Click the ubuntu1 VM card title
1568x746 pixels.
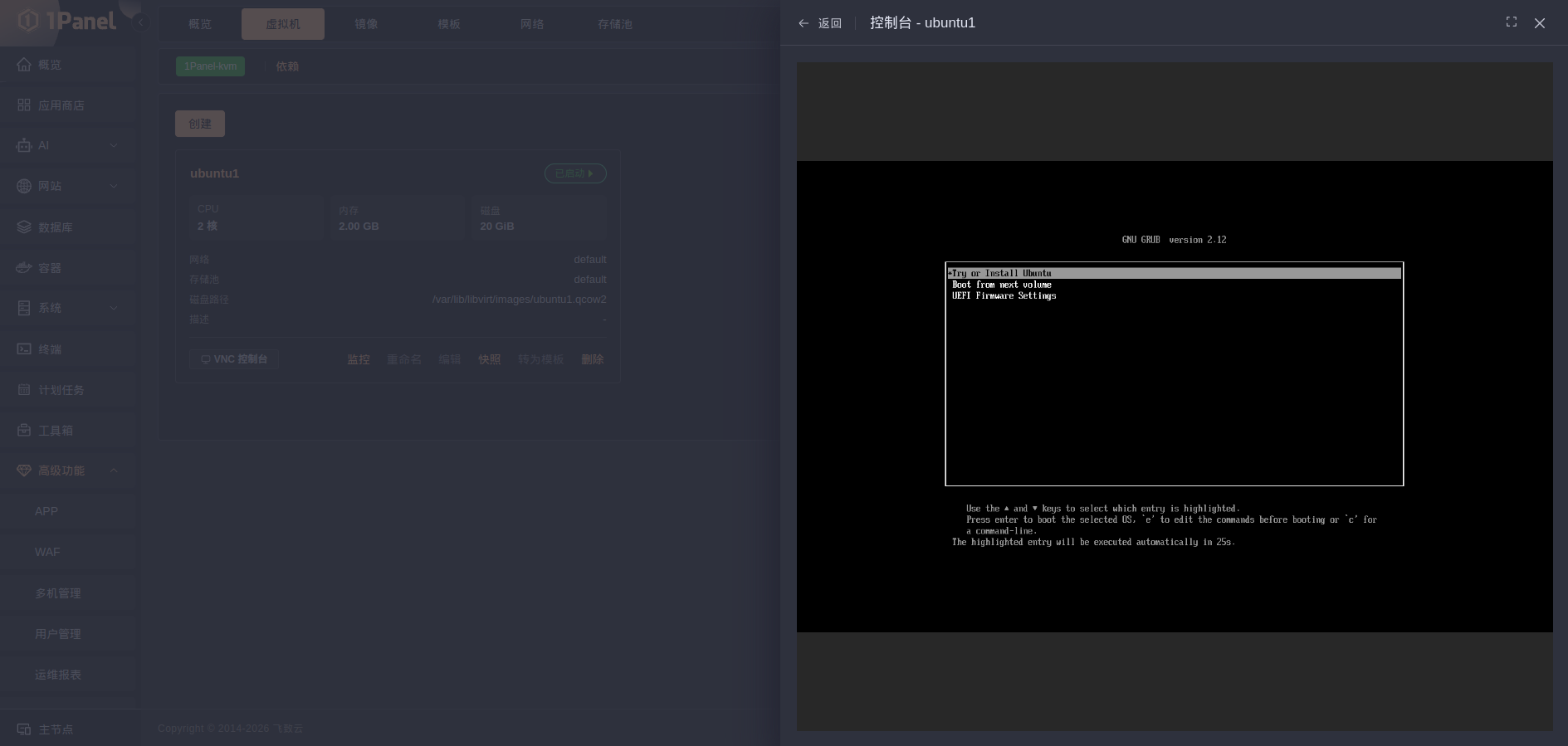tap(215, 173)
